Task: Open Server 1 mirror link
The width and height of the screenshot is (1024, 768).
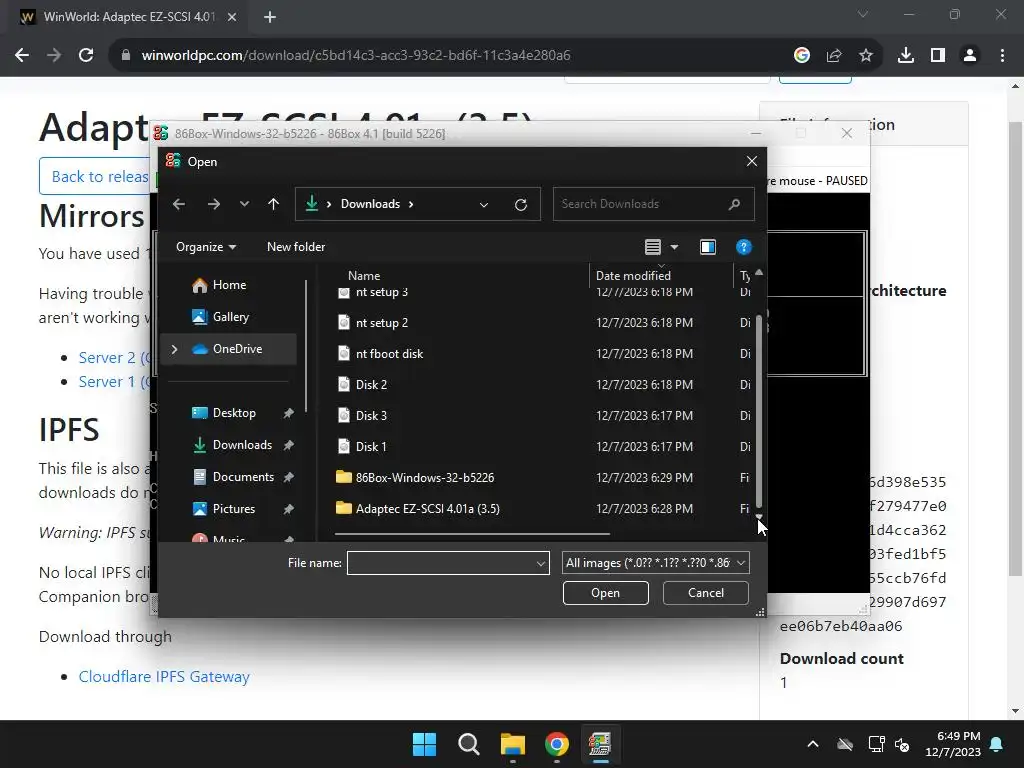Action: (114, 381)
